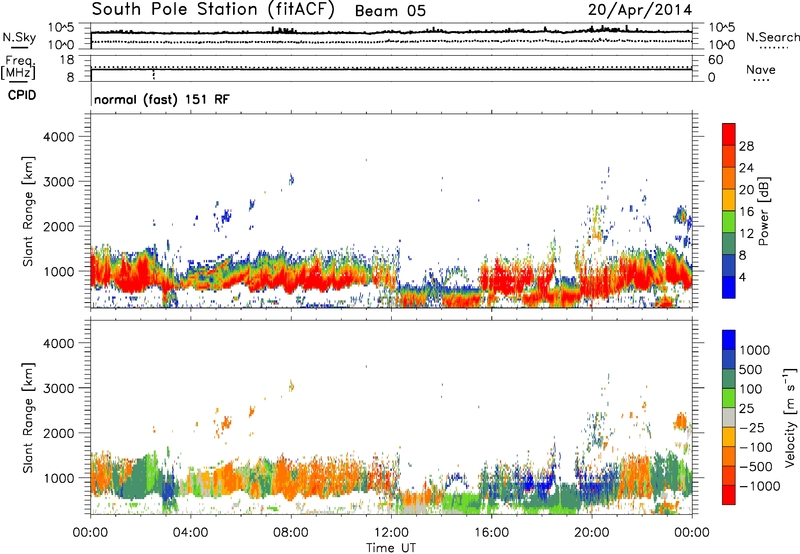
Task: Click the '4000' range tick on the power panel
Action: [x=59, y=137]
